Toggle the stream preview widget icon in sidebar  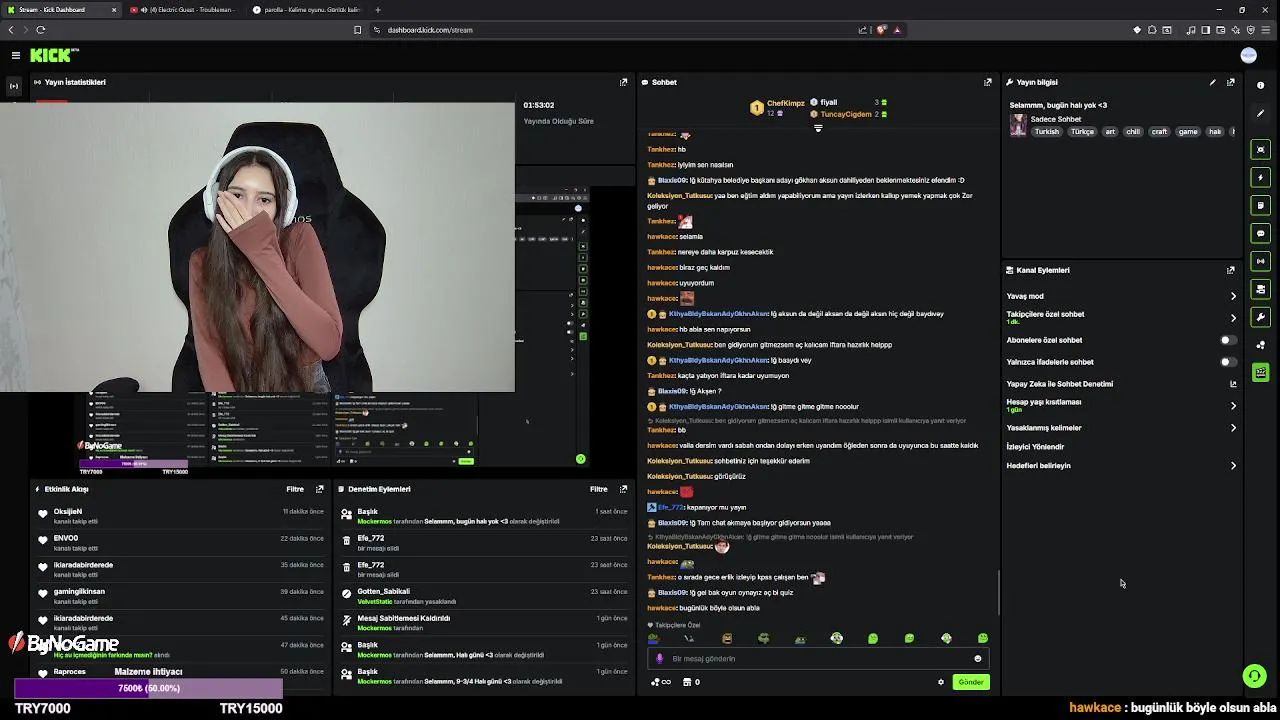(x=1260, y=149)
